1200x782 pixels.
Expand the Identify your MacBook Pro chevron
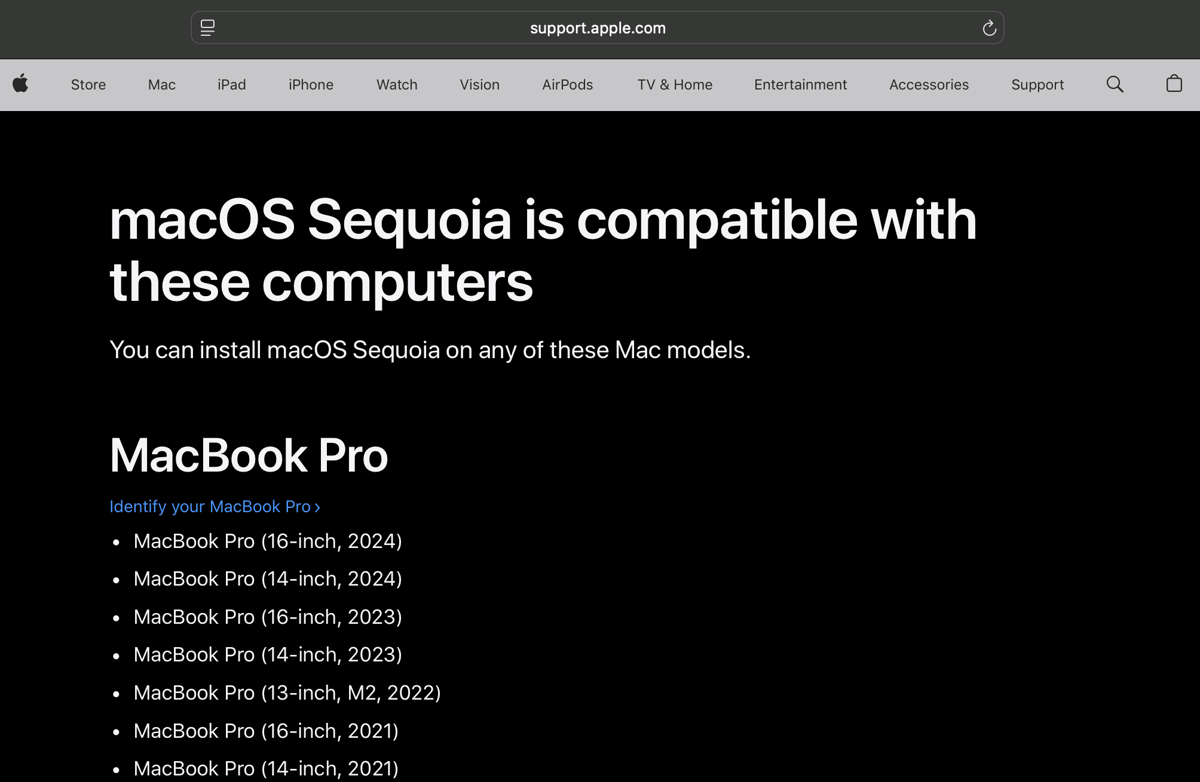coord(317,507)
